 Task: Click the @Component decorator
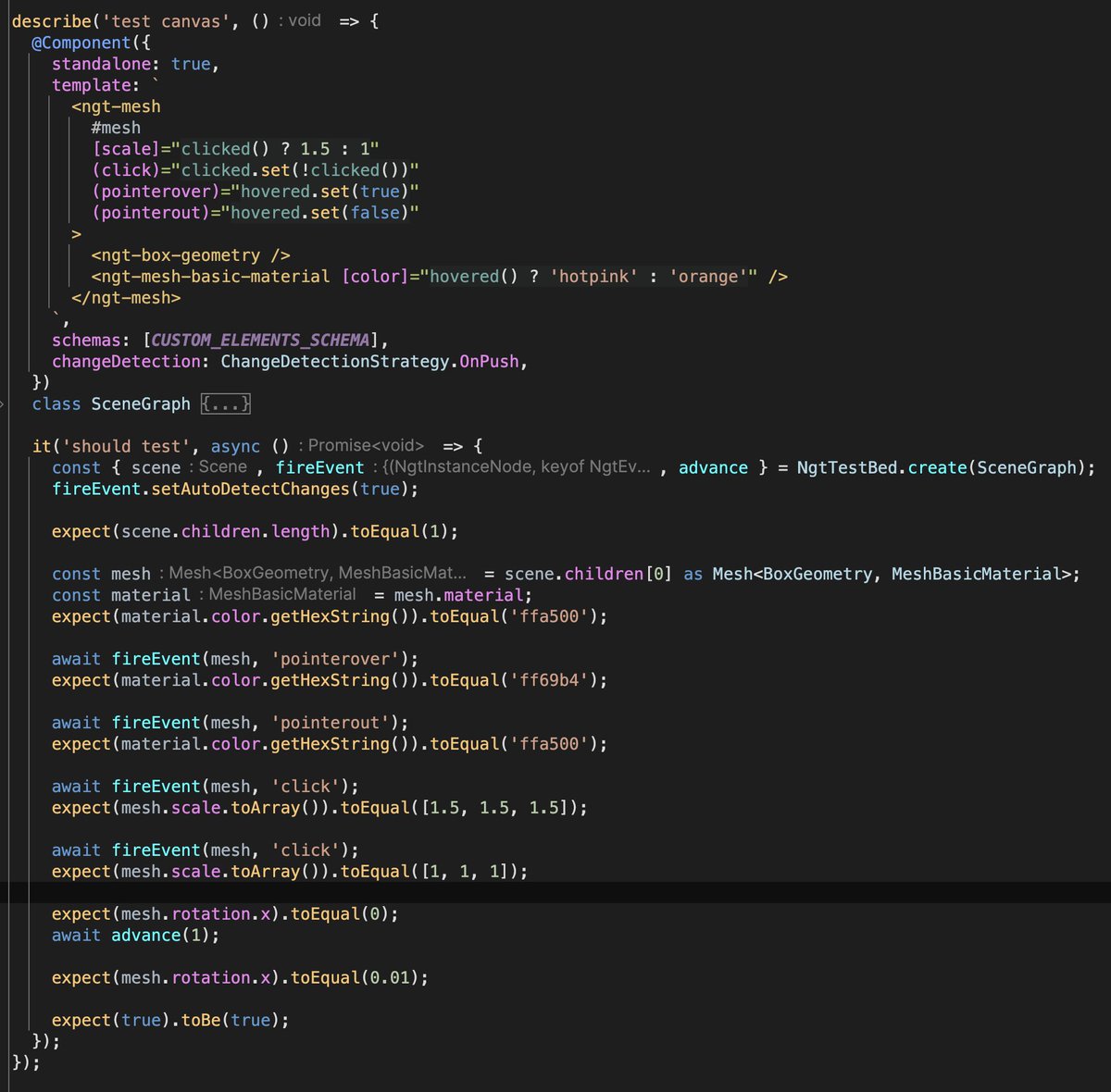pyautogui.click(x=81, y=43)
